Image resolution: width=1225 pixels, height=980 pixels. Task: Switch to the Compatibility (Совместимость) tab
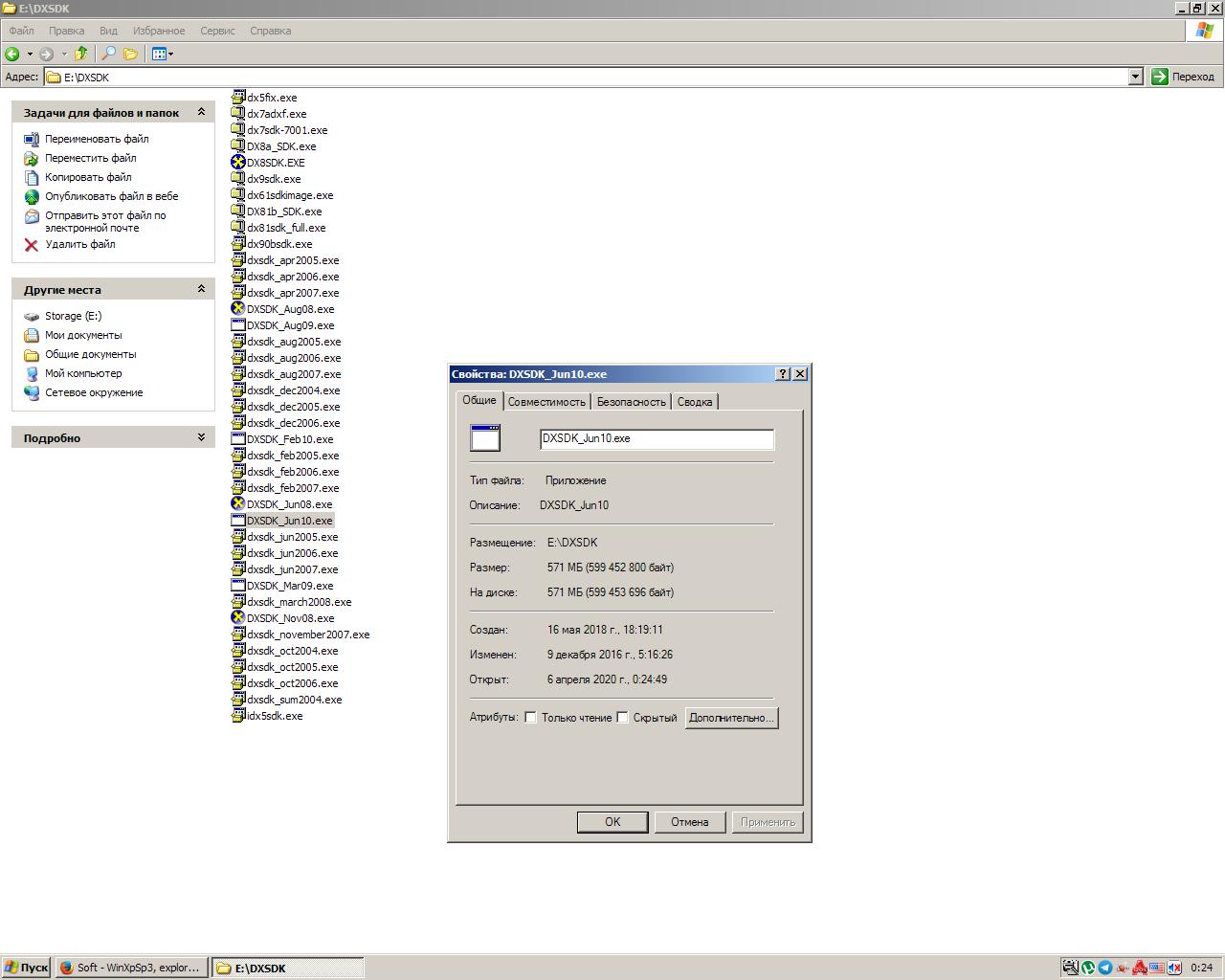pyautogui.click(x=546, y=402)
